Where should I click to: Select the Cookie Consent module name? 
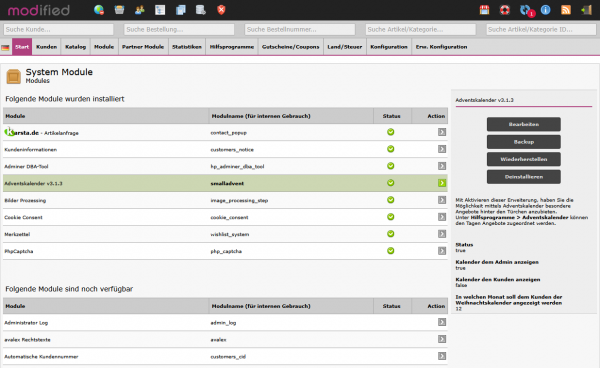[23, 217]
